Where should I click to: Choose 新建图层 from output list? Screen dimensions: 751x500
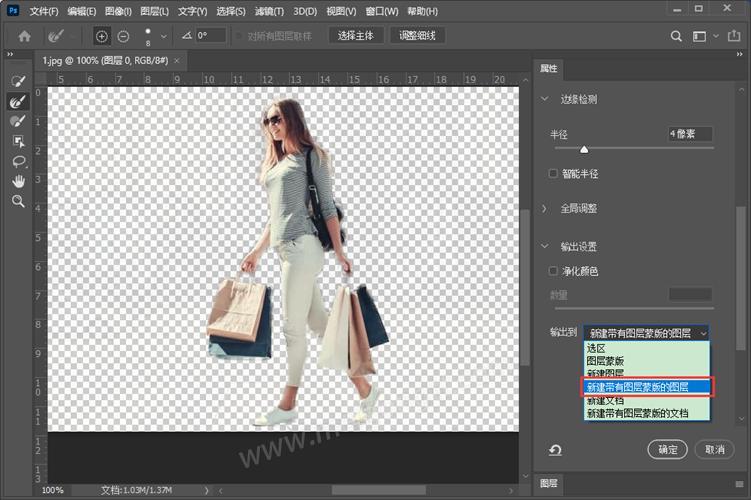pos(646,373)
